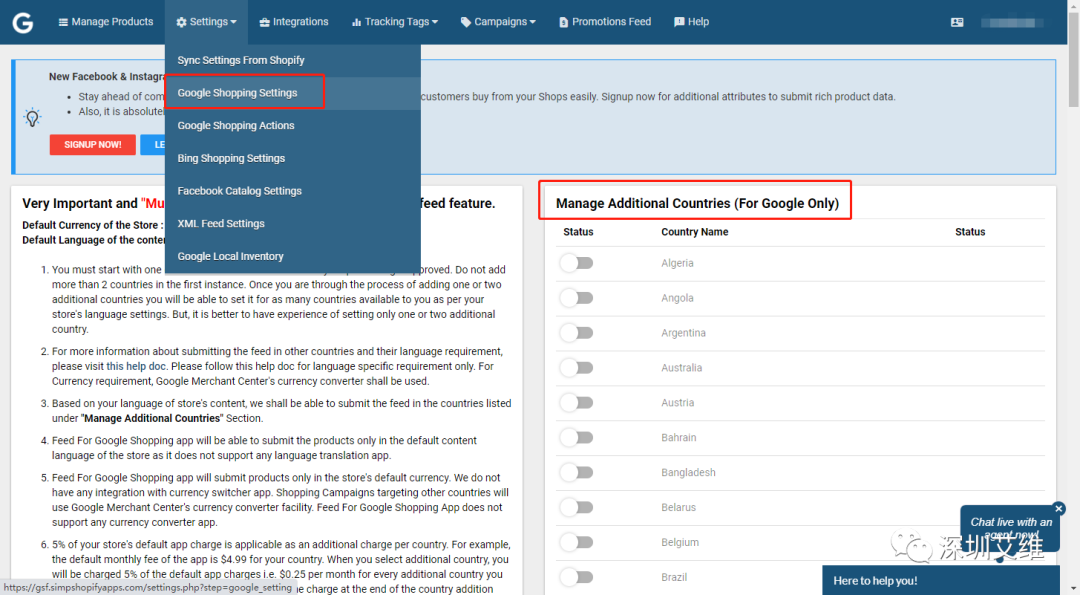Image resolution: width=1080 pixels, height=595 pixels.
Task: Collapse the Settings dropdown arrow
Action: click(233, 22)
